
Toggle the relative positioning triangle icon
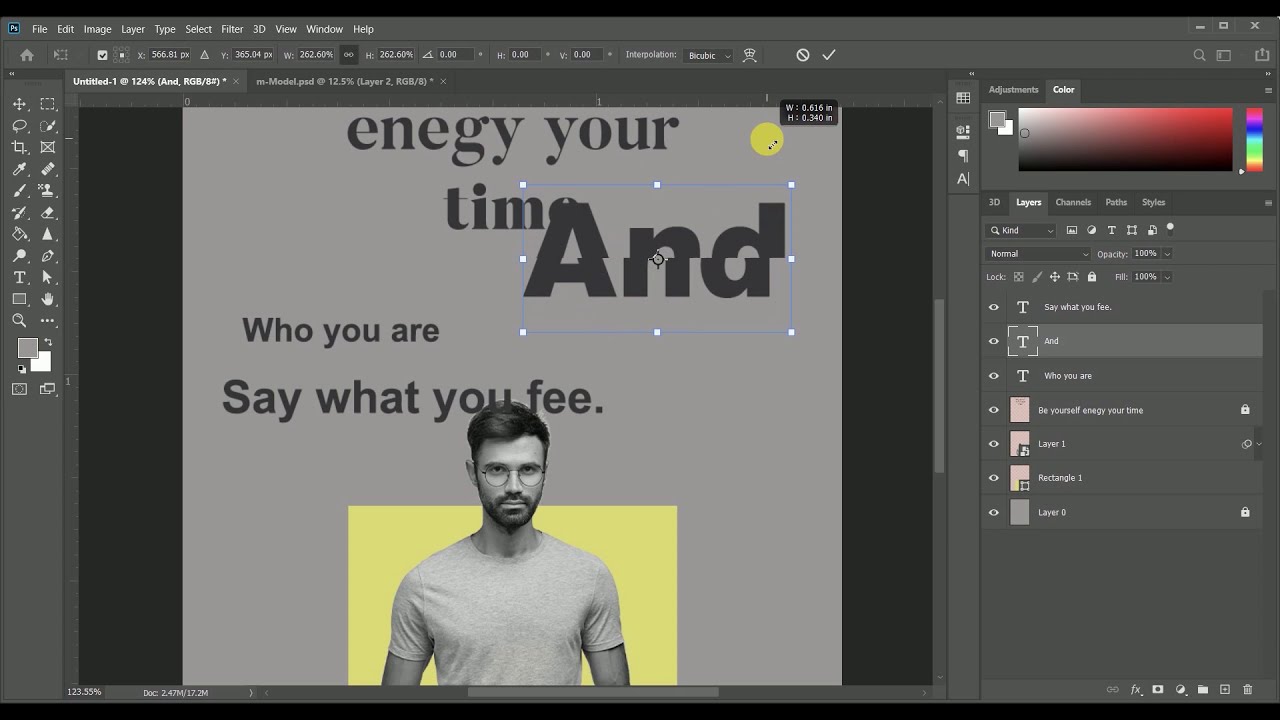pos(204,55)
